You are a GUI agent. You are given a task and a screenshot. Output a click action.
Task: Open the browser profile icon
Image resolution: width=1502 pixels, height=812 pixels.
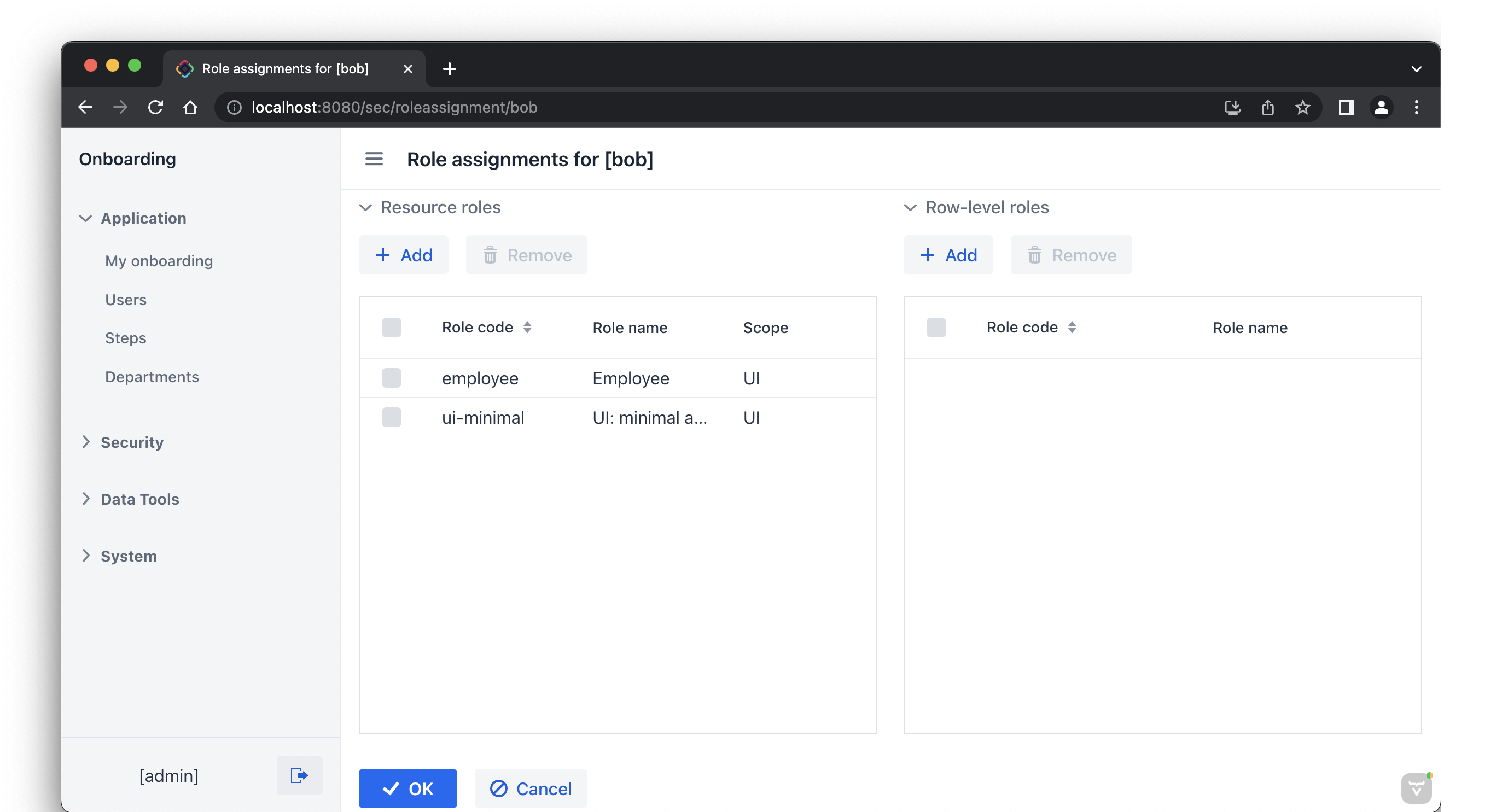[x=1381, y=107]
